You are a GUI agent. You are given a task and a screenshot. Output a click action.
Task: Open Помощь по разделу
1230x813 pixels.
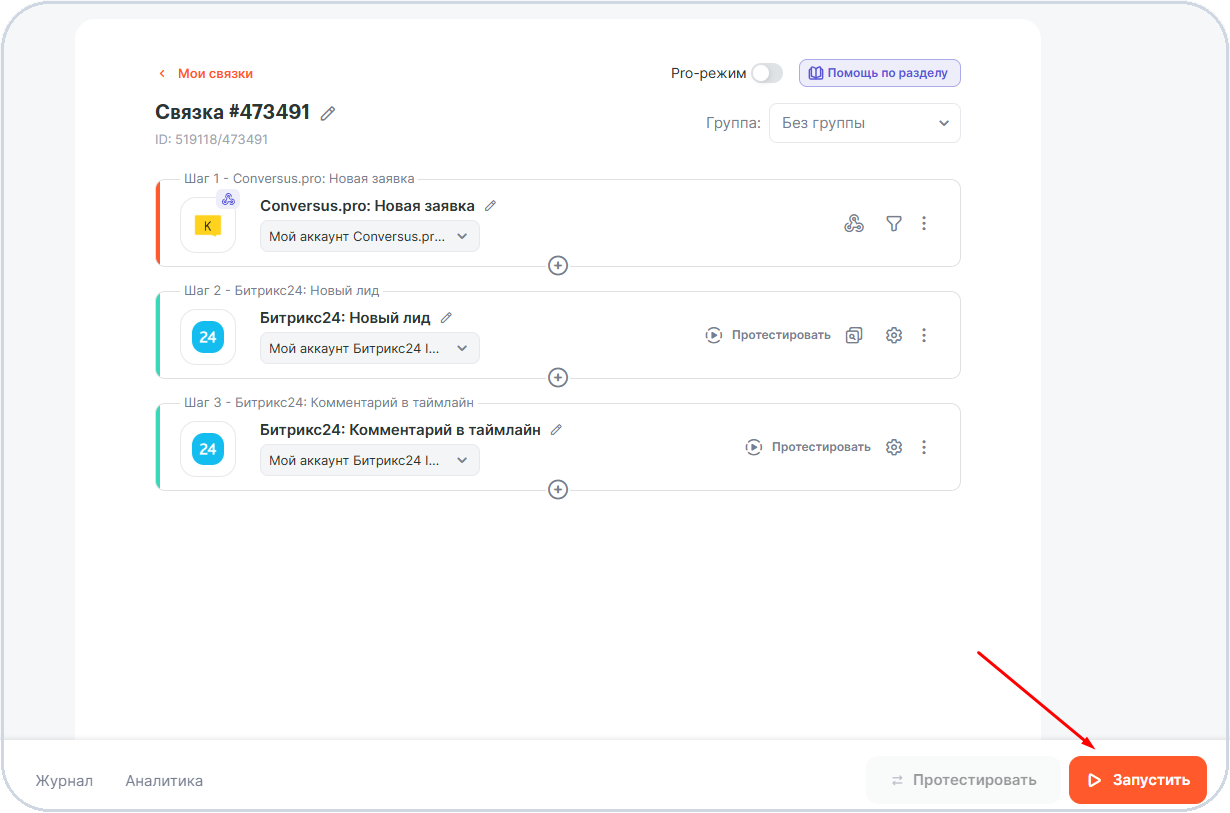880,73
